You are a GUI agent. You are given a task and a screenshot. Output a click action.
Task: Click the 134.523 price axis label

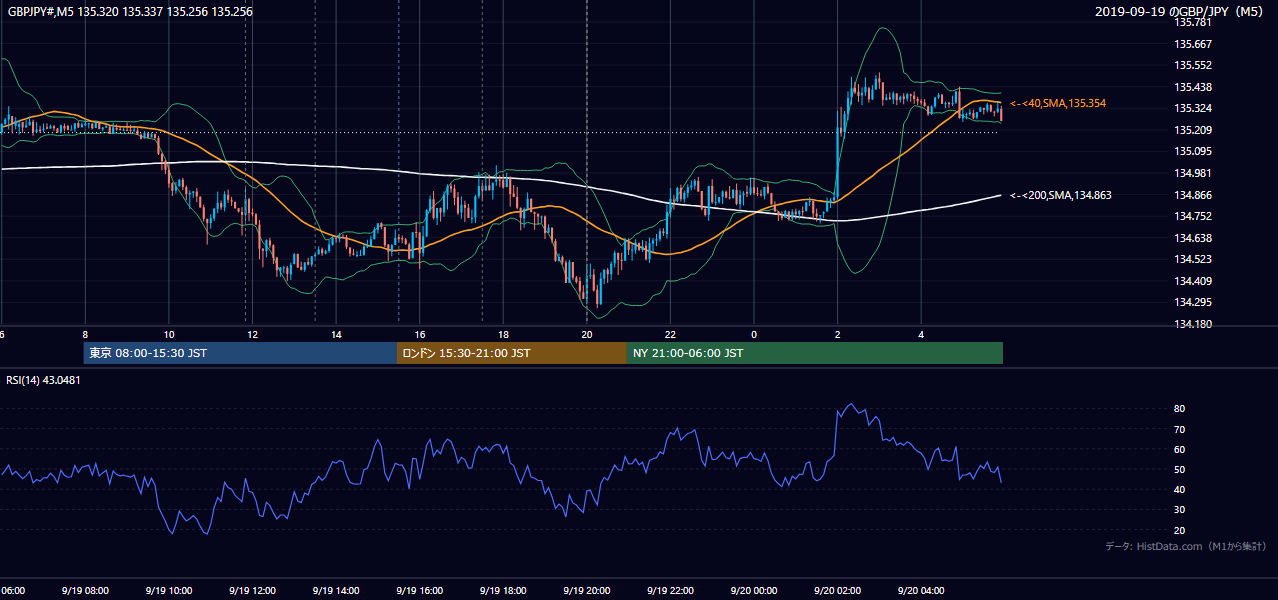pos(1193,259)
